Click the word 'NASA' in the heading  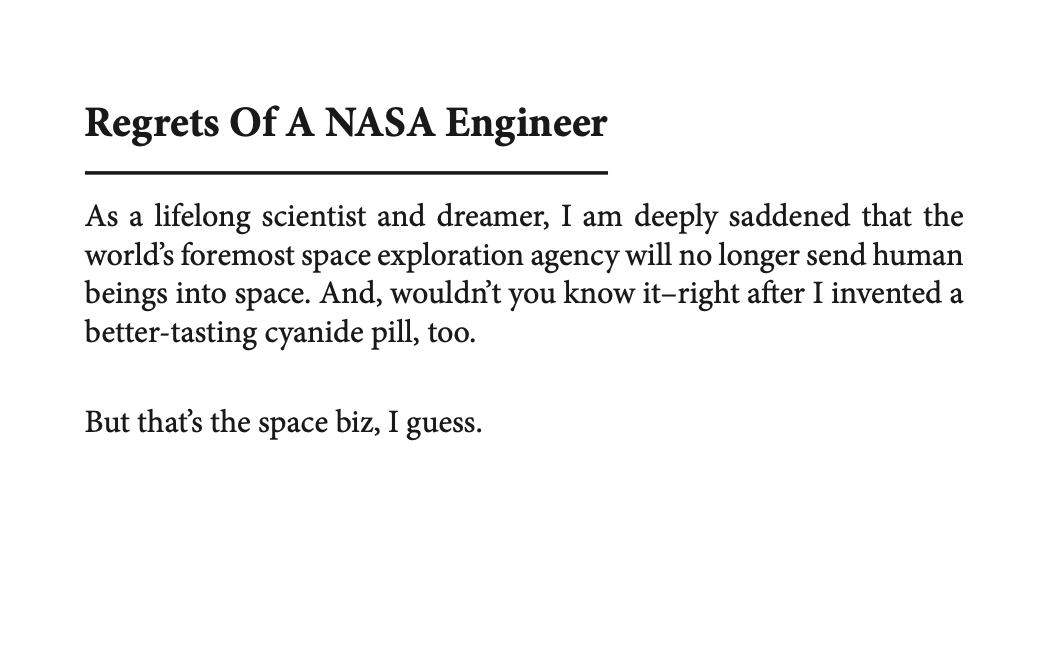381,123
